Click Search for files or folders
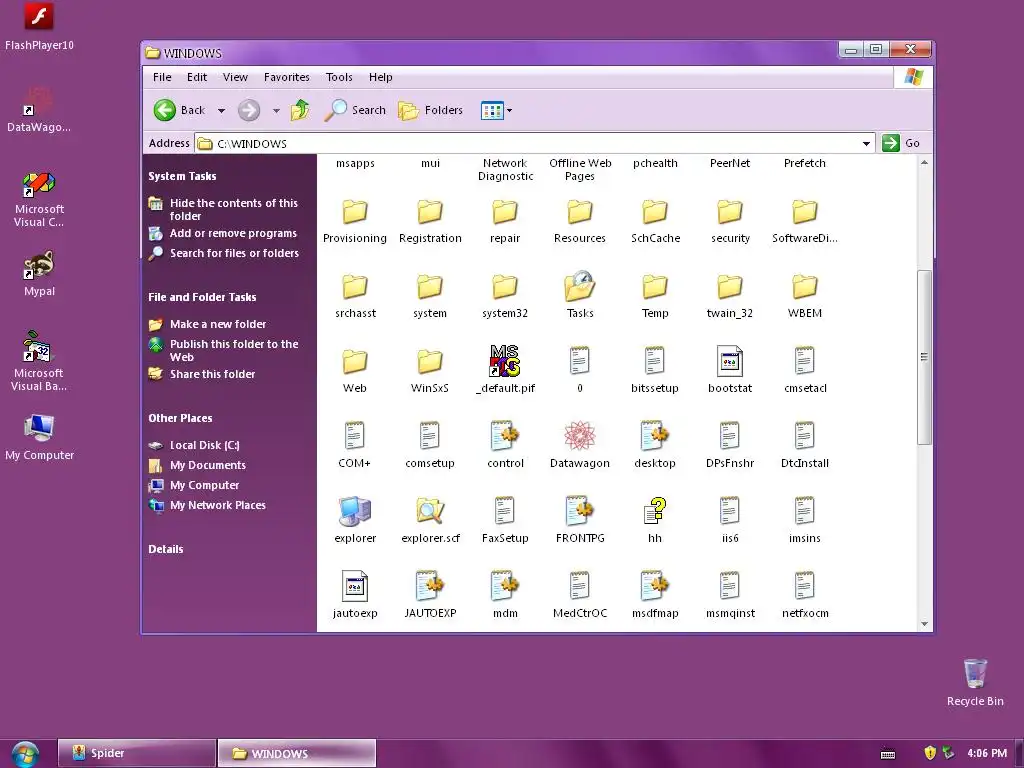 pos(224,253)
